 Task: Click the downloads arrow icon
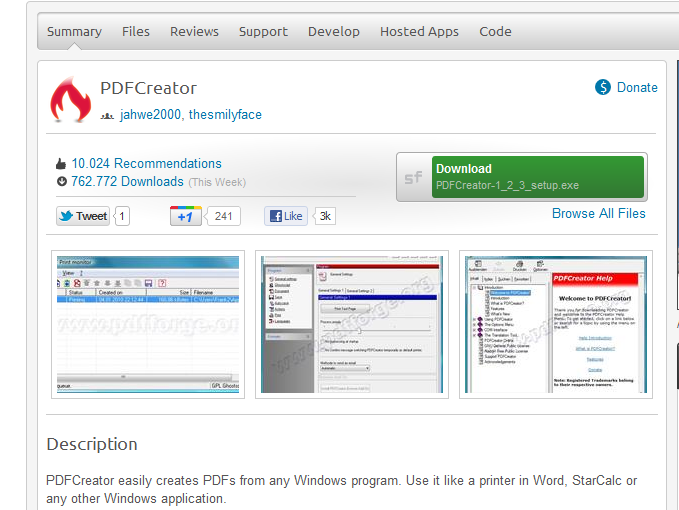point(61,181)
